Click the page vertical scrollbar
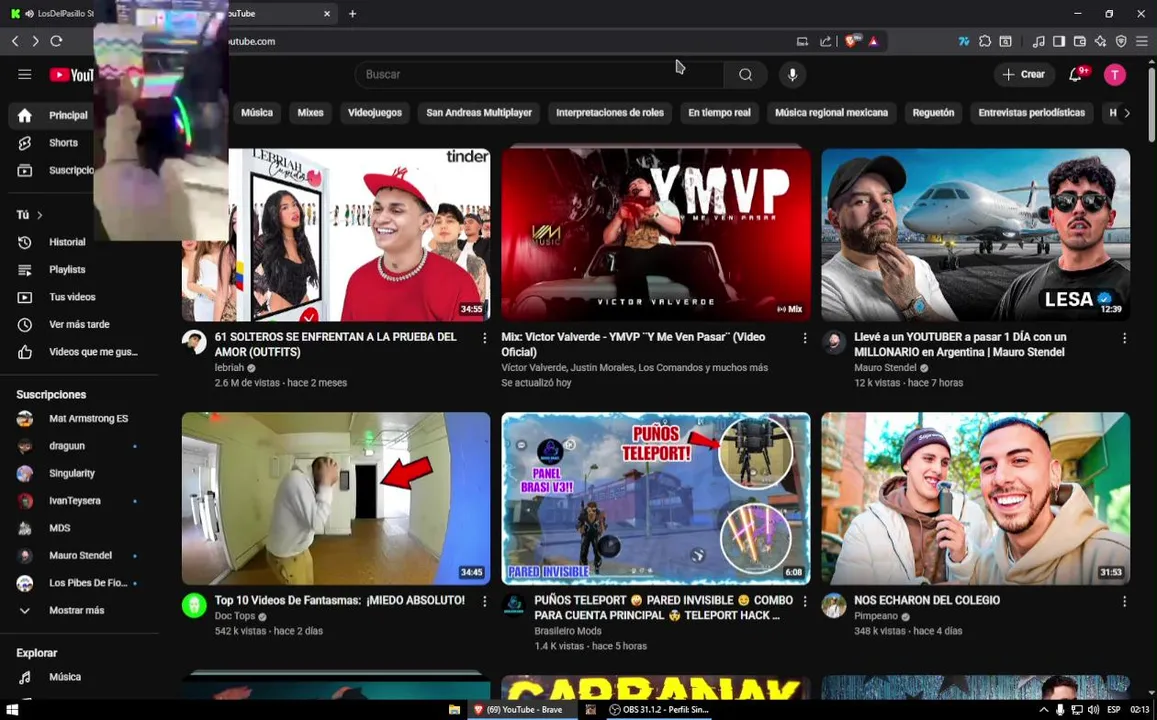This screenshot has height=720, width=1157. (1151, 103)
